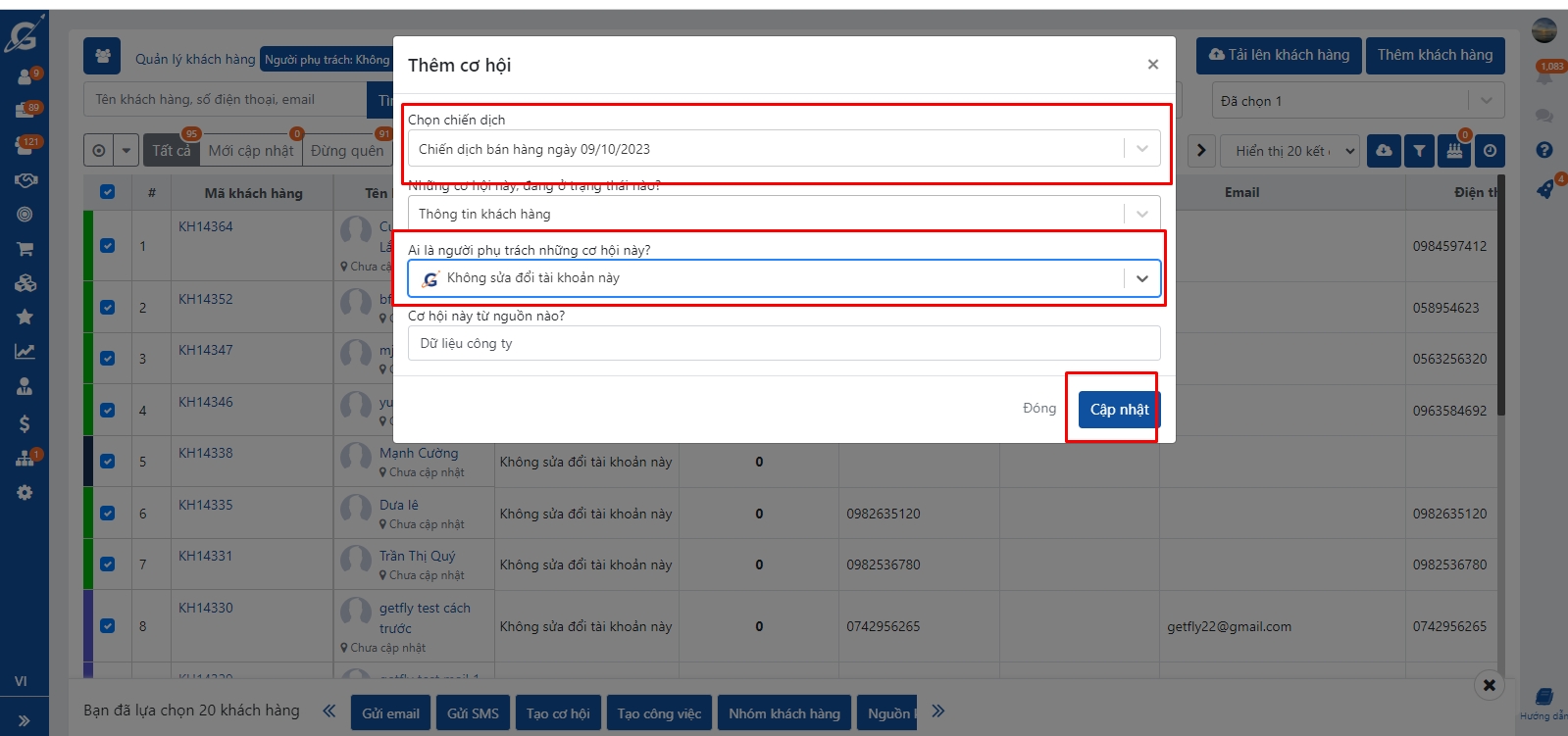The width and height of the screenshot is (1568, 736).
Task: Expand the campaign selection dropdown
Action: coord(1142,149)
